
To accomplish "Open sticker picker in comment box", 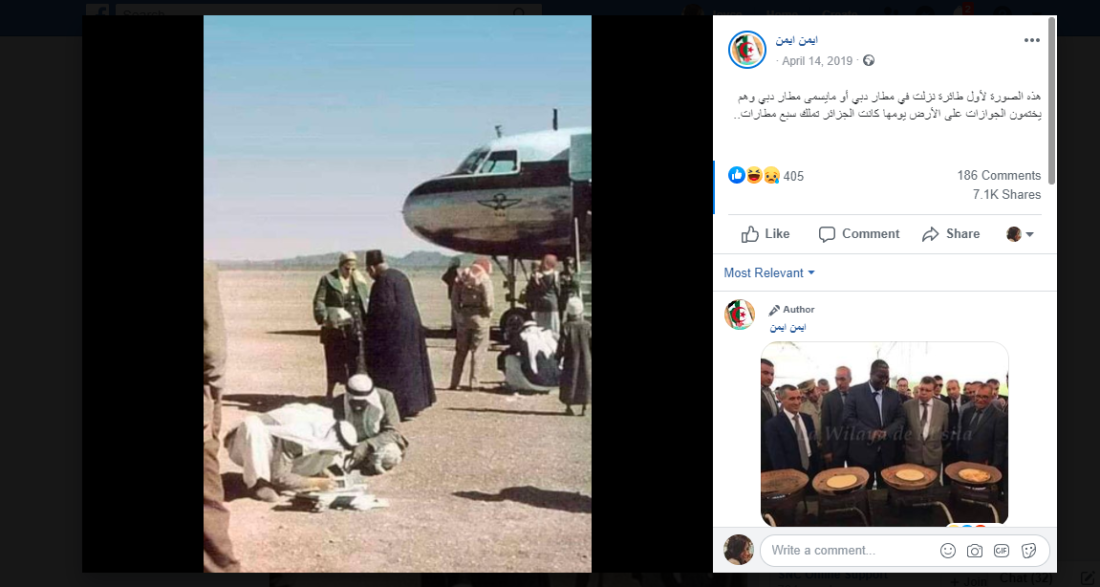I will 1028,551.
